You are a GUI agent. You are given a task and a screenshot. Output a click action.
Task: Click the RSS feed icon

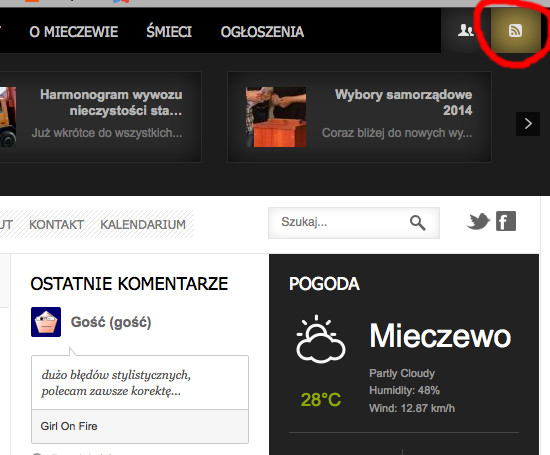coord(515,31)
